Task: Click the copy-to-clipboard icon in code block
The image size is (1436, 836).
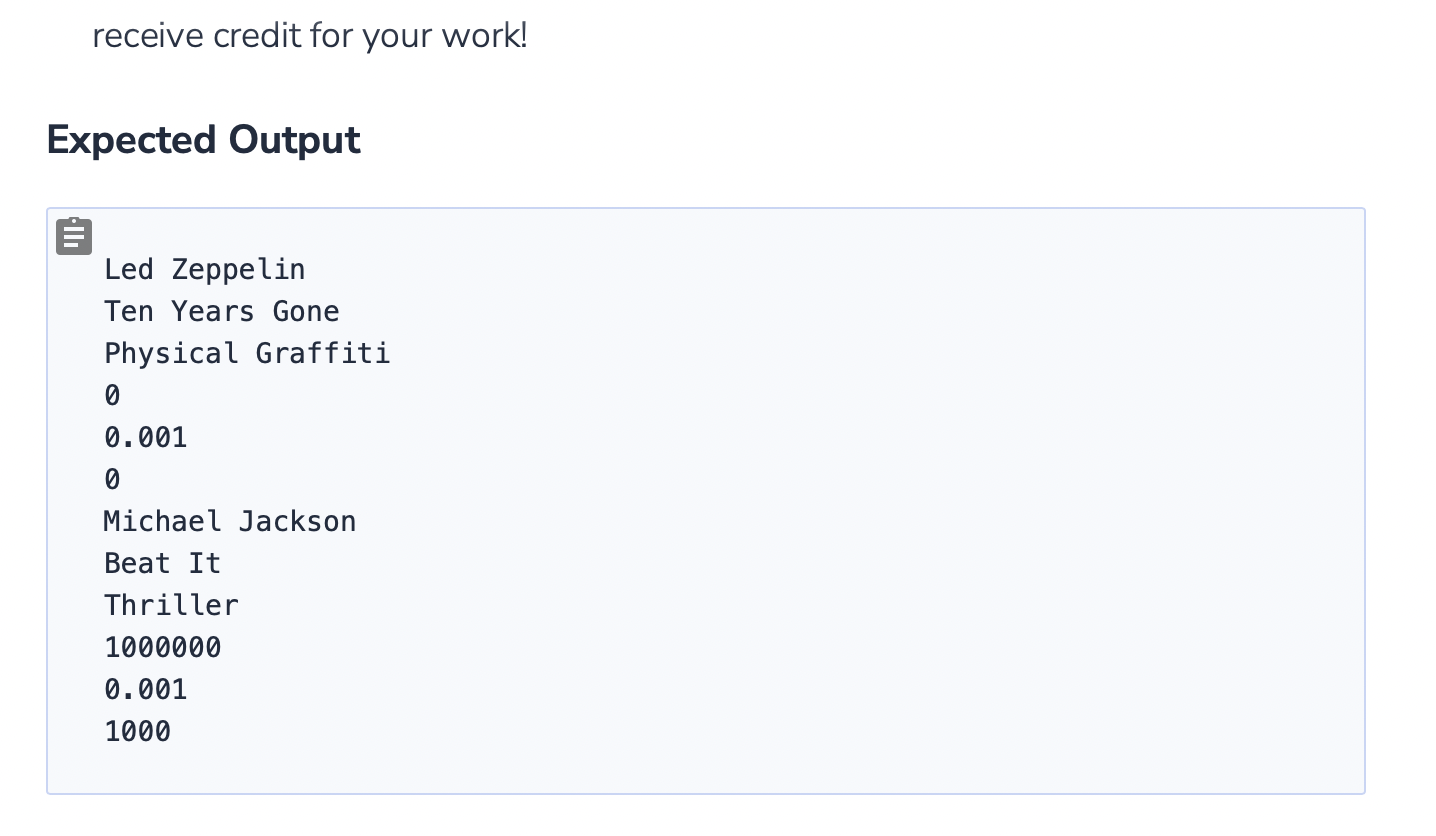Action: (x=74, y=236)
